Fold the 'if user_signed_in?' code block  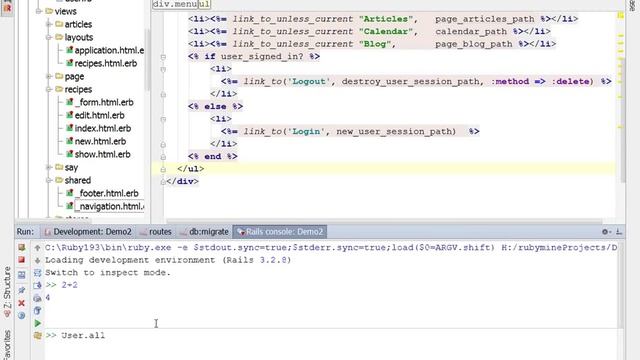click(163, 57)
